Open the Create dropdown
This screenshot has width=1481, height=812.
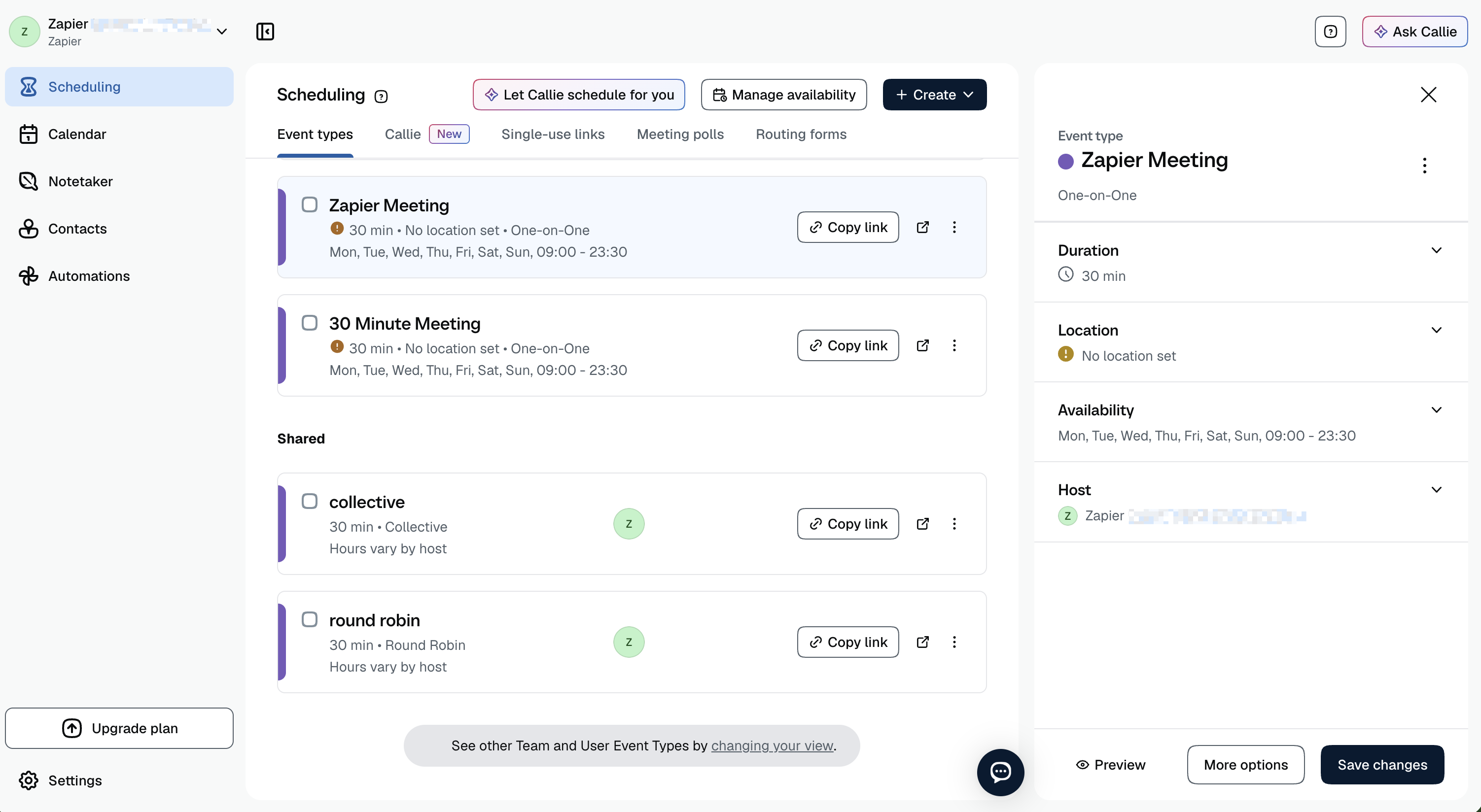(x=934, y=95)
